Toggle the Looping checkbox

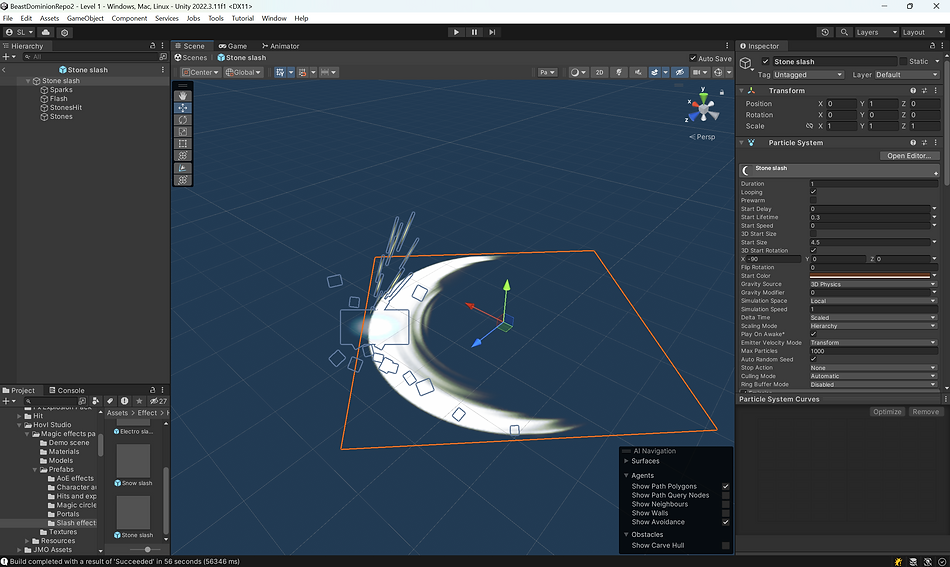point(813,192)
